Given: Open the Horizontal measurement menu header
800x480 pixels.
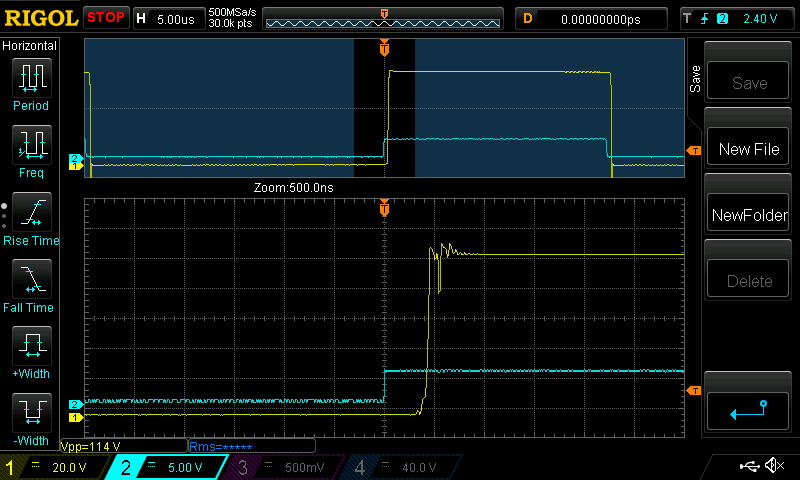Looking at the screenshot, I should tap(30, 46).
